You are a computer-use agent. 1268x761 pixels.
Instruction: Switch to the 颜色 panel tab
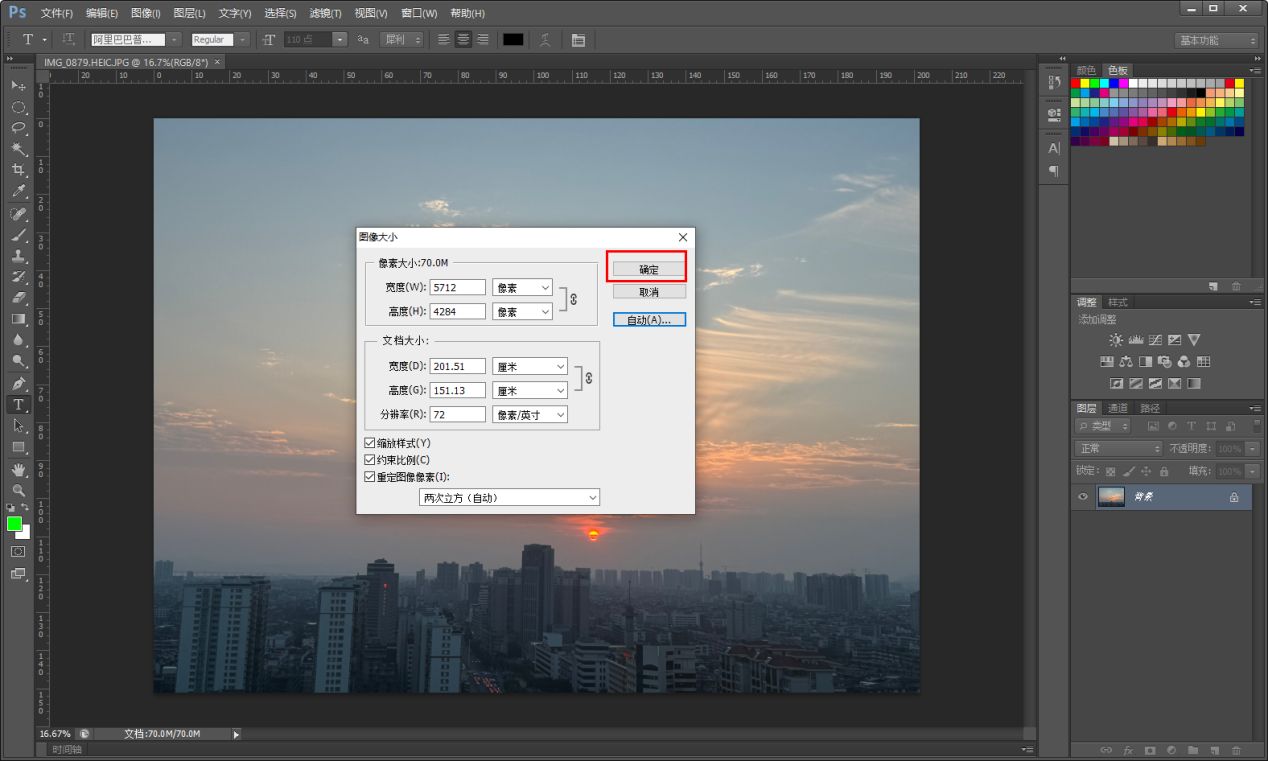pos(1086,69)
